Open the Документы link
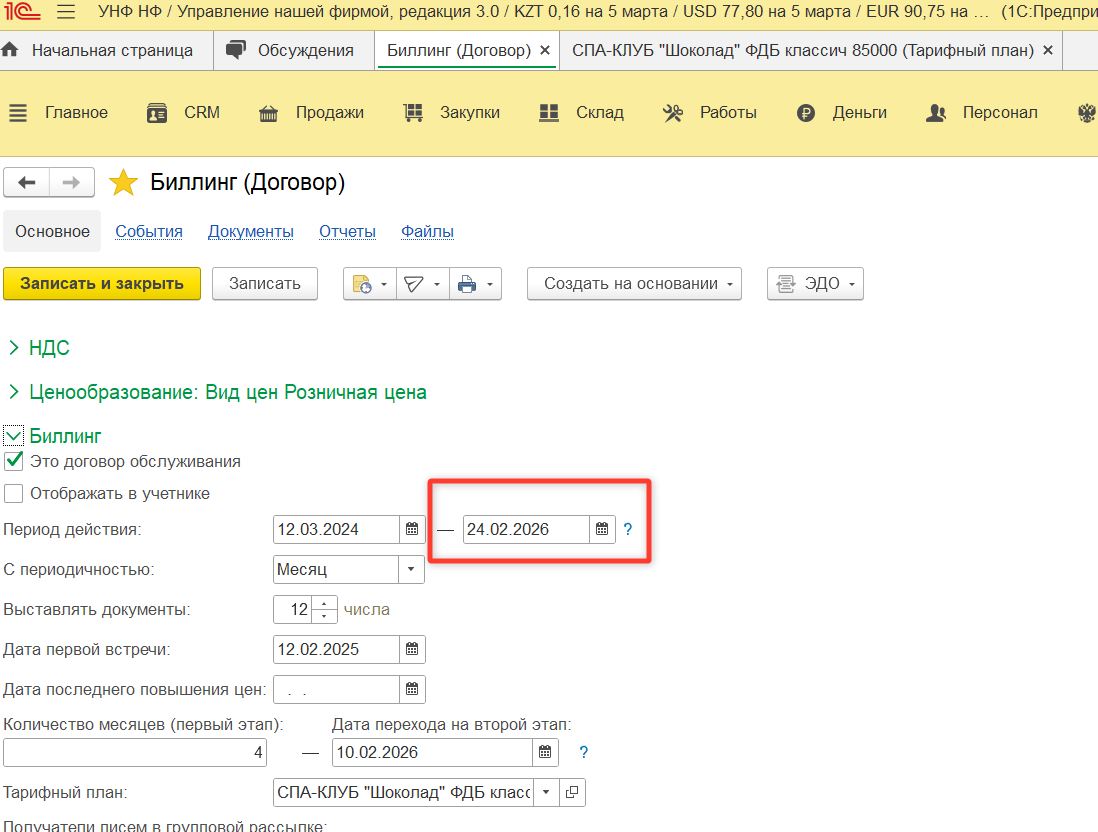1098x832 pixels. pos(250,232)
